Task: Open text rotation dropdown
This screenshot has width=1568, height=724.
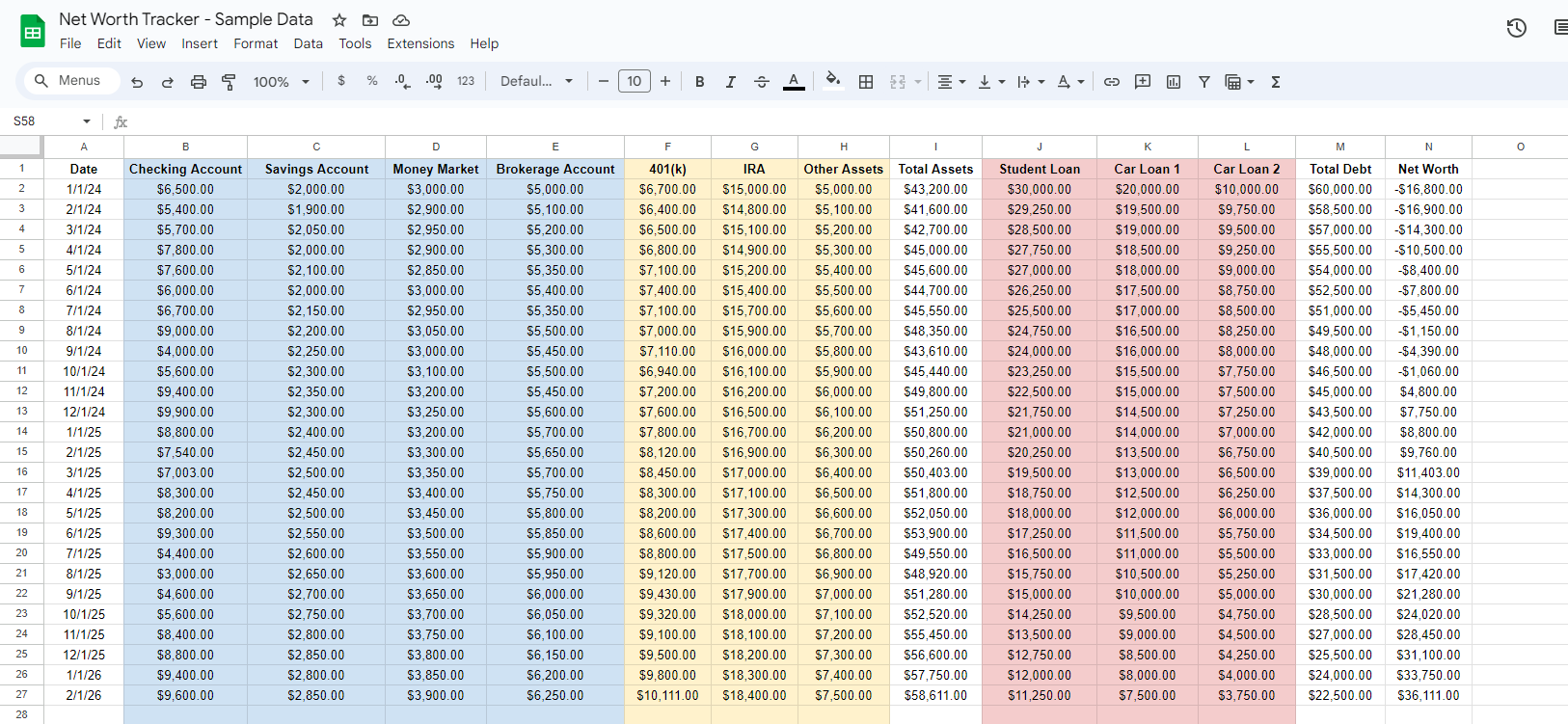Action: (1070, 82)
